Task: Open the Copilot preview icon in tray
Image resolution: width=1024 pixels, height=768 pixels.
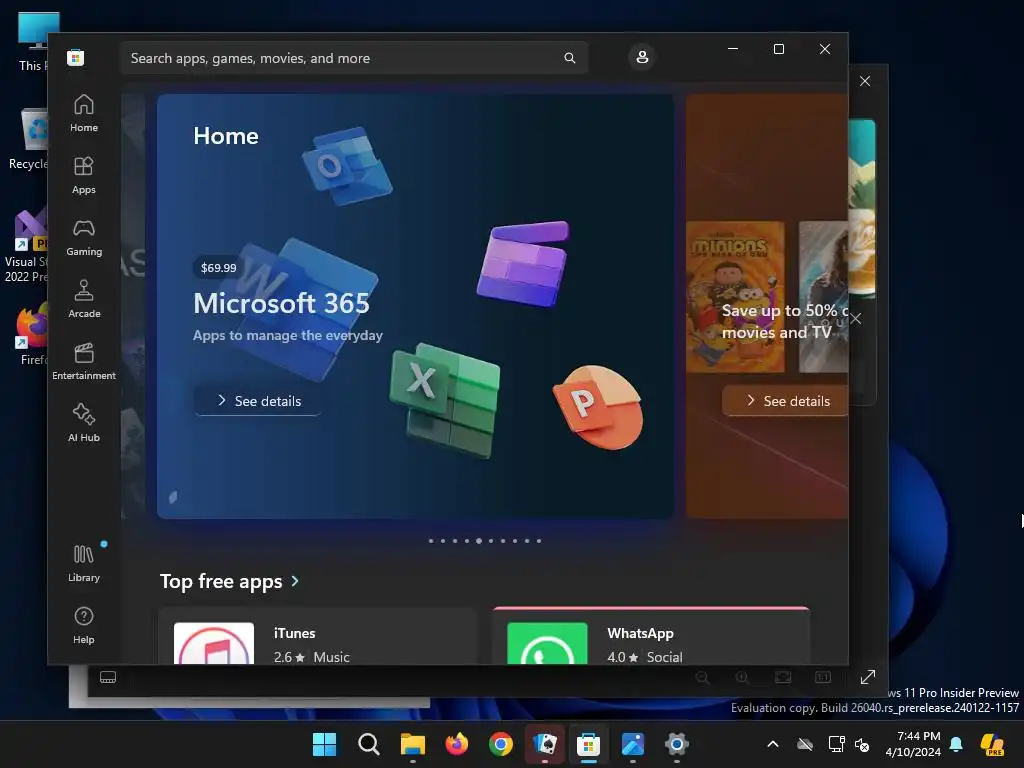Action: pyautogui.click(x=993, y=744)
